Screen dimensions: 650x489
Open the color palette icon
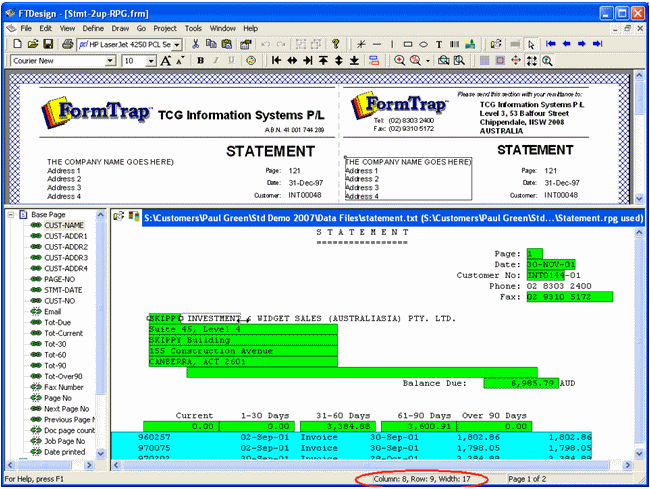click(x=251, y=61)
